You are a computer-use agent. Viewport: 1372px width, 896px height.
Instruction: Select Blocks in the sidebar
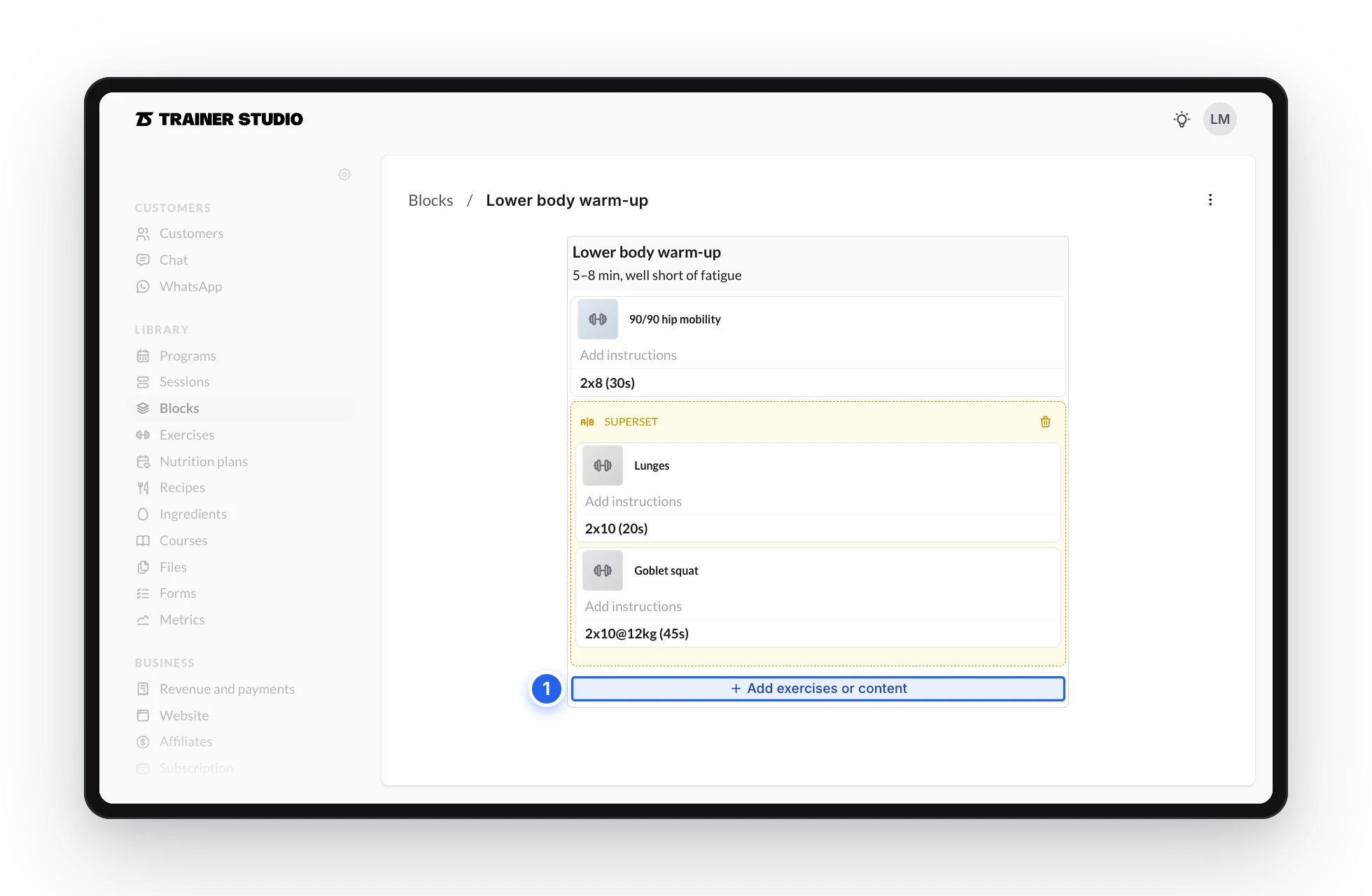tap(241, 408)
